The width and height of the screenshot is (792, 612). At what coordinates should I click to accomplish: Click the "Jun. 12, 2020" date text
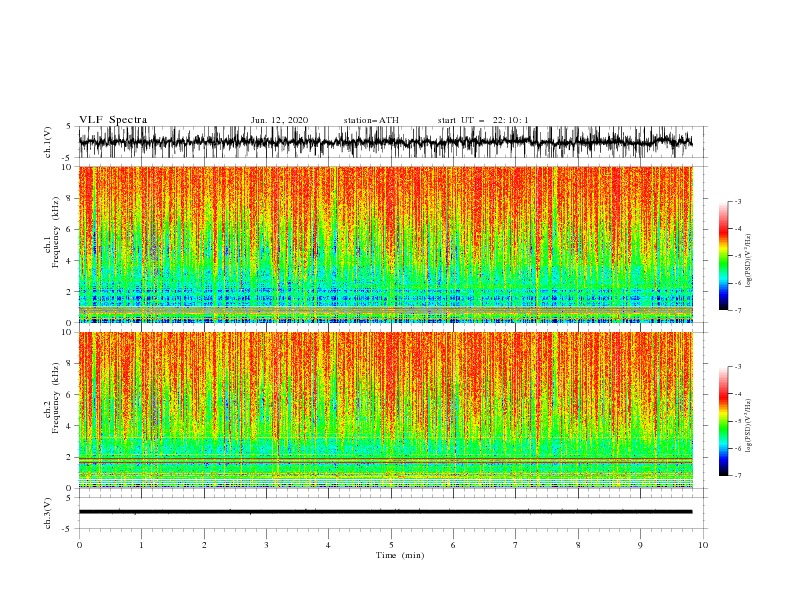pyautogui.click(x=279, y=120)
